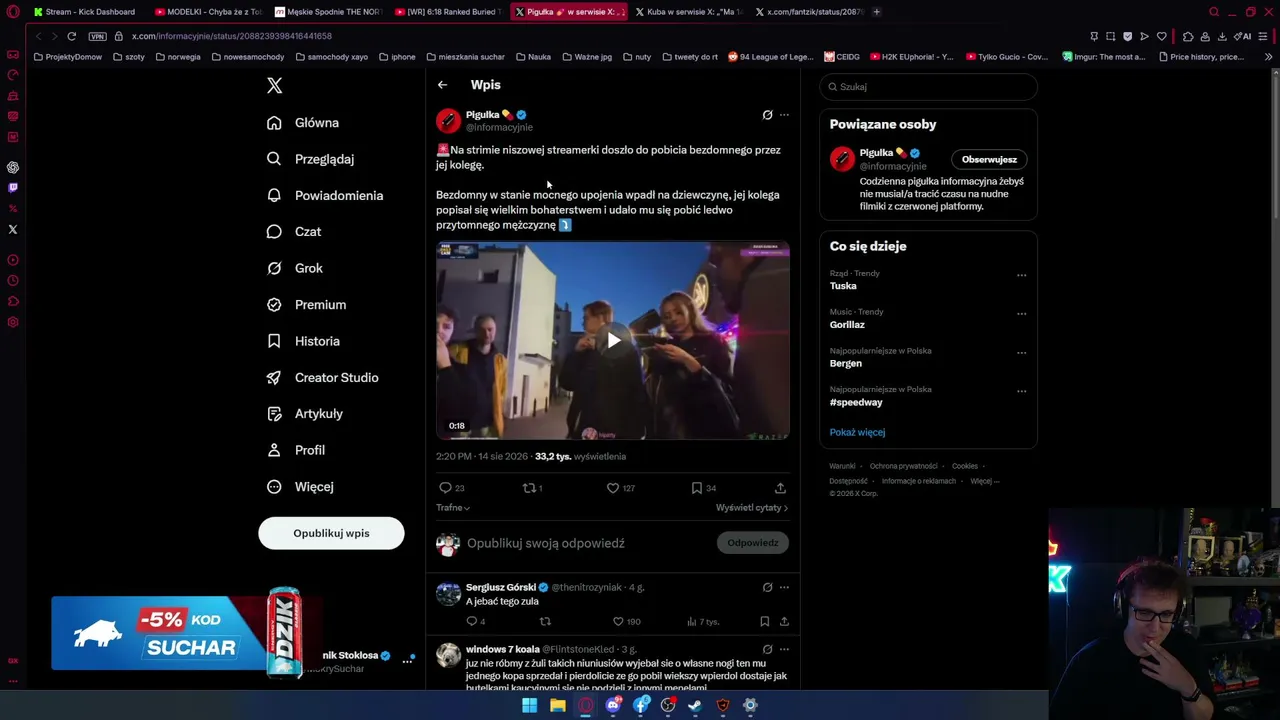Go back using the Wpis arrow
Viewport: 1280px width, 720px height.
(442, 85)
